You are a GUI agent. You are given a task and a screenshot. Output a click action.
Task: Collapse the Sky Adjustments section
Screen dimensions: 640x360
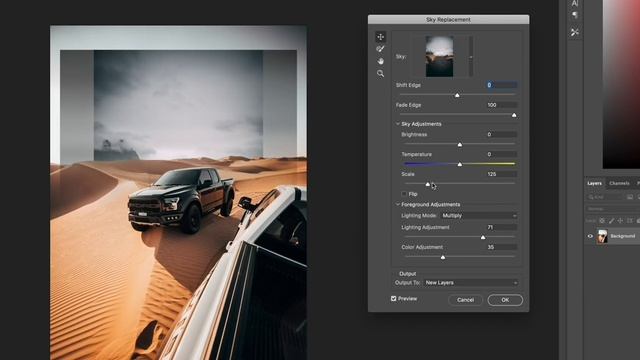pos(398,124)
